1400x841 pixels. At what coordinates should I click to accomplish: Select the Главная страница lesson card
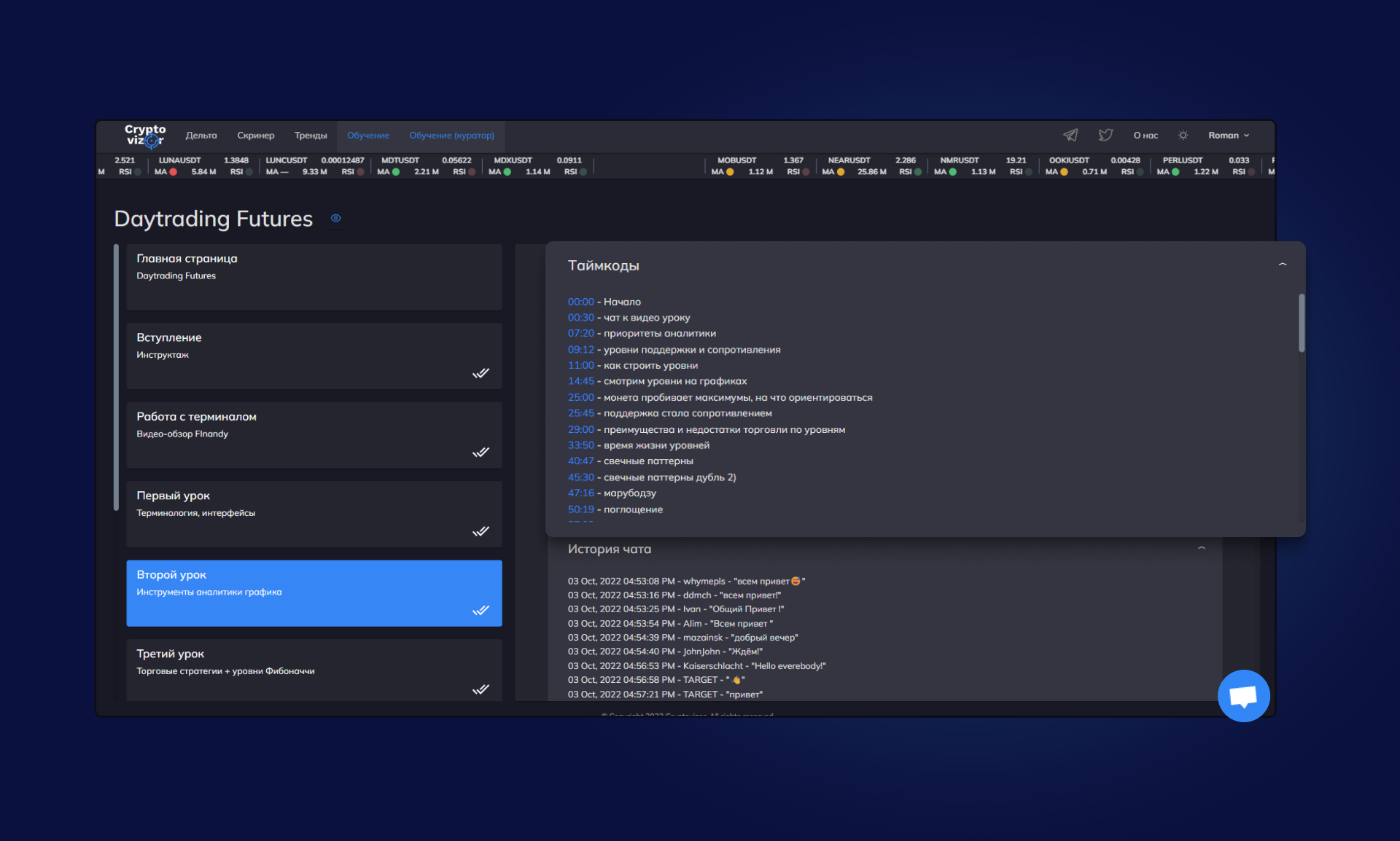pyautogui.click(x=314, y=277)
